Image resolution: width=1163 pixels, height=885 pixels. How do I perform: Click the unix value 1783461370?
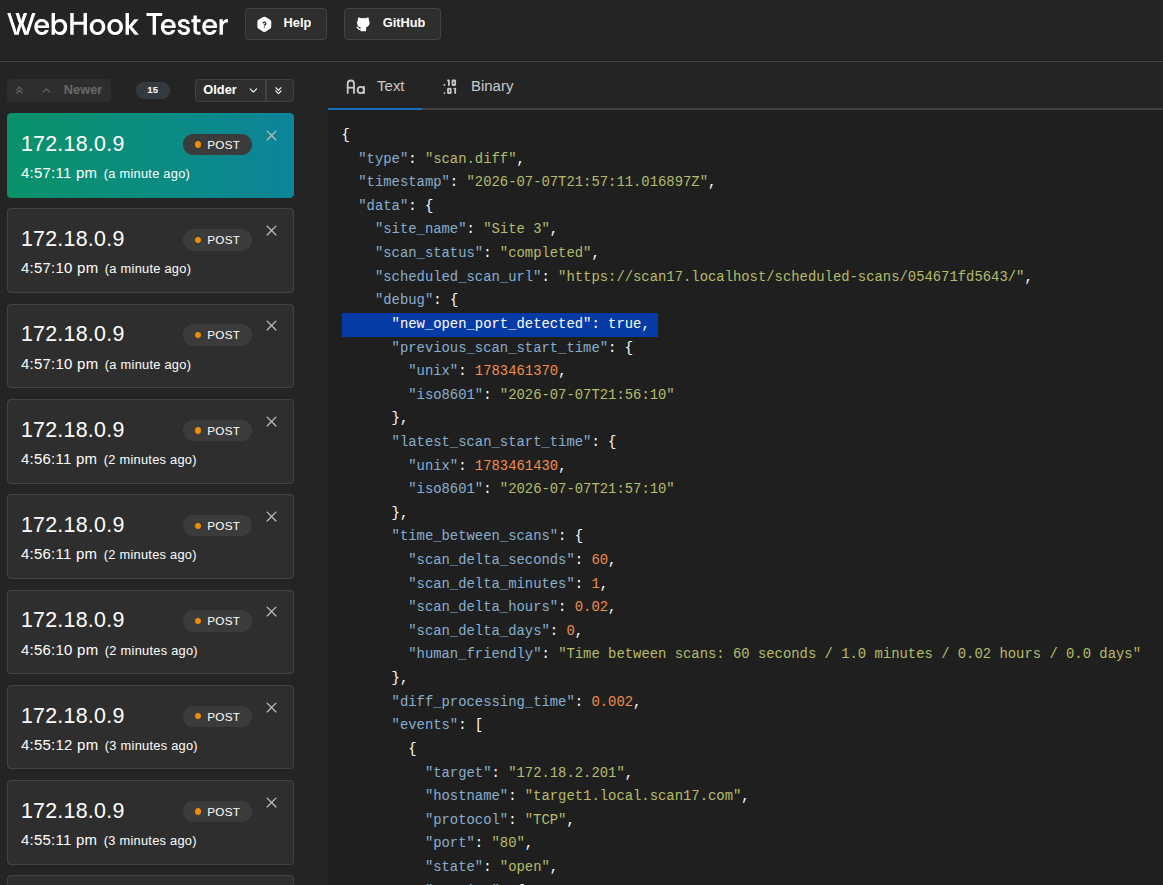click(x=516, y=370)
